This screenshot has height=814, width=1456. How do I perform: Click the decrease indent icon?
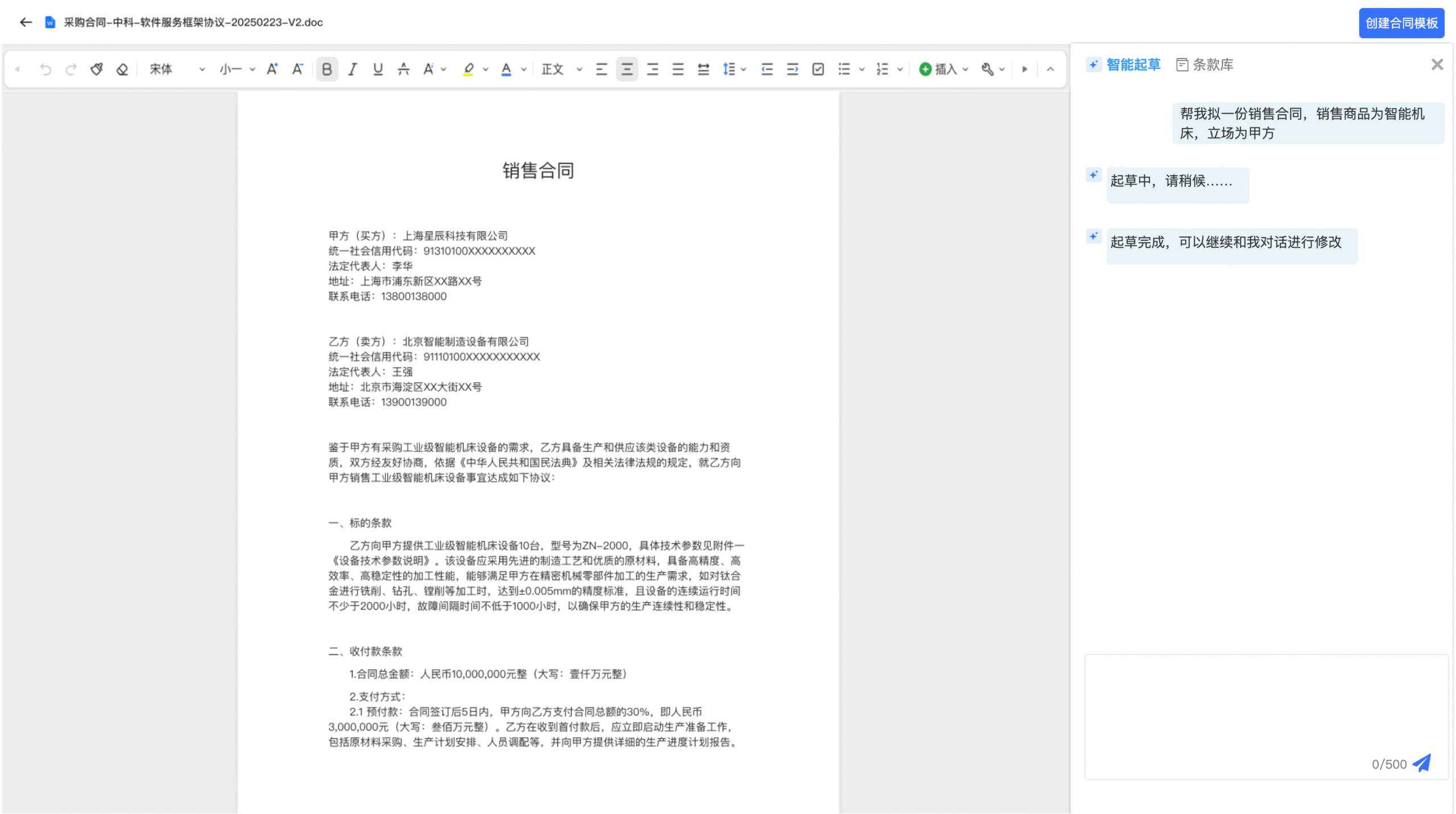tap(767, 69)
